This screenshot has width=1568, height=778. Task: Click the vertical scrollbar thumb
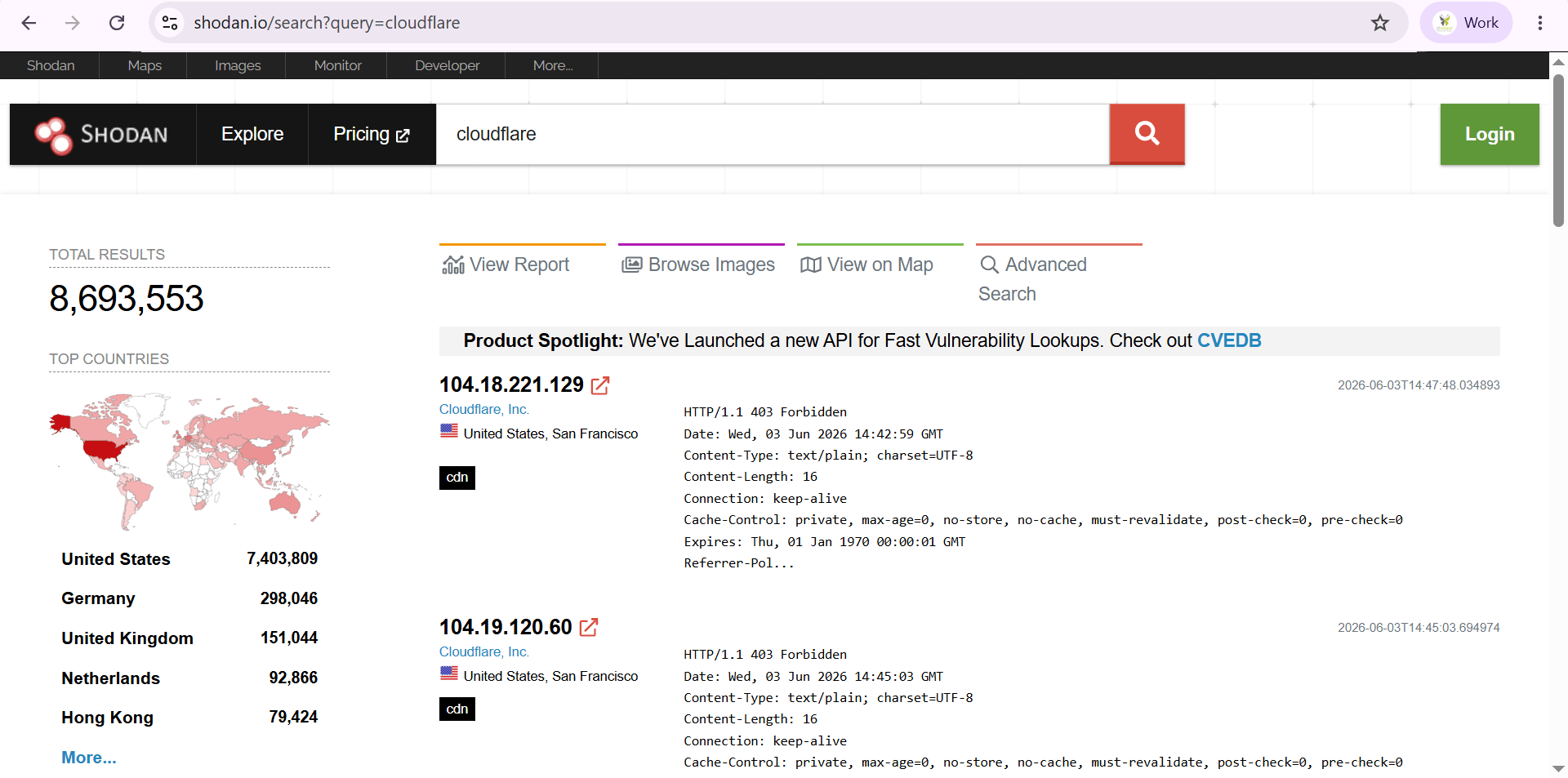coord(1558,151)
